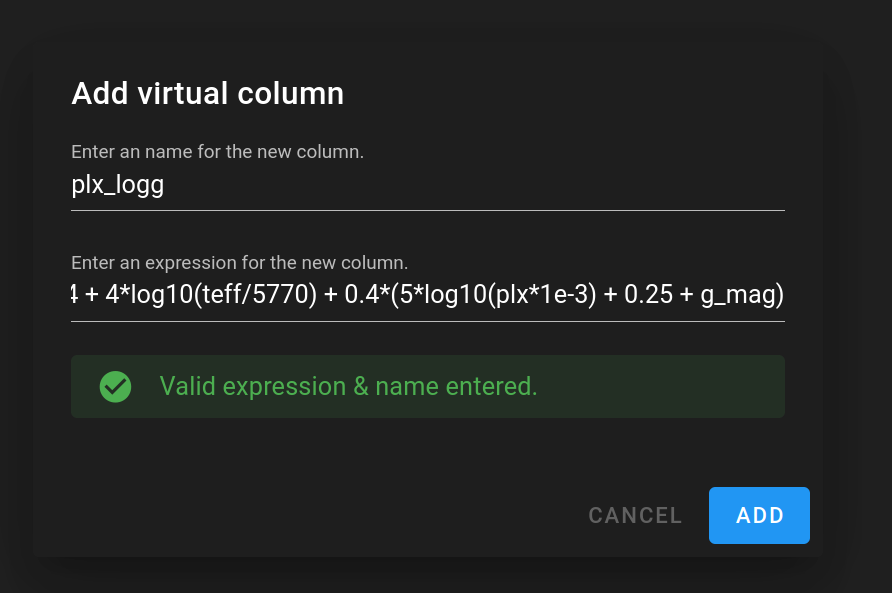Click the 'Enter an expression for the new column.' label
Screen dimensions: 892x593
pos(239,263)
